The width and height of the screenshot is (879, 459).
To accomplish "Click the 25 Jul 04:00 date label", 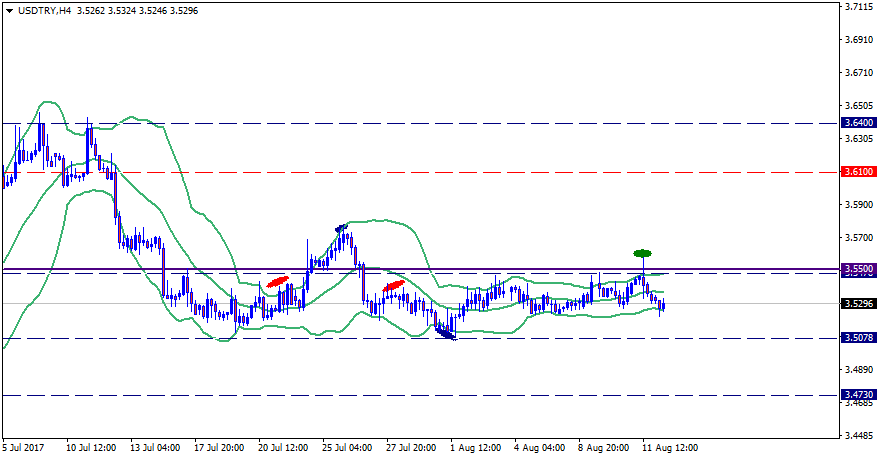I will (x=348, y=448).
